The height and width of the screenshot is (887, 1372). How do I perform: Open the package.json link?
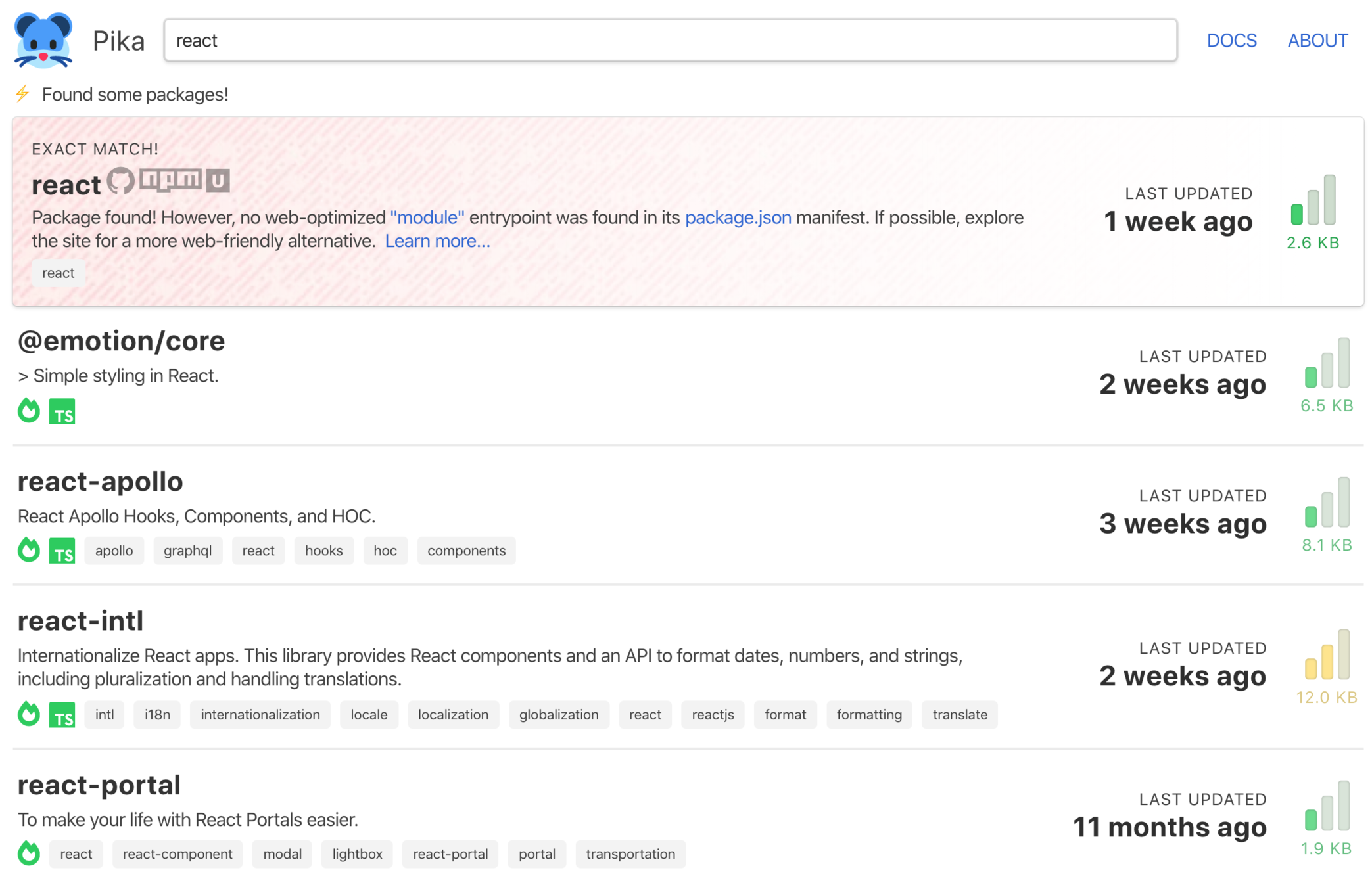tap(738, 217)
